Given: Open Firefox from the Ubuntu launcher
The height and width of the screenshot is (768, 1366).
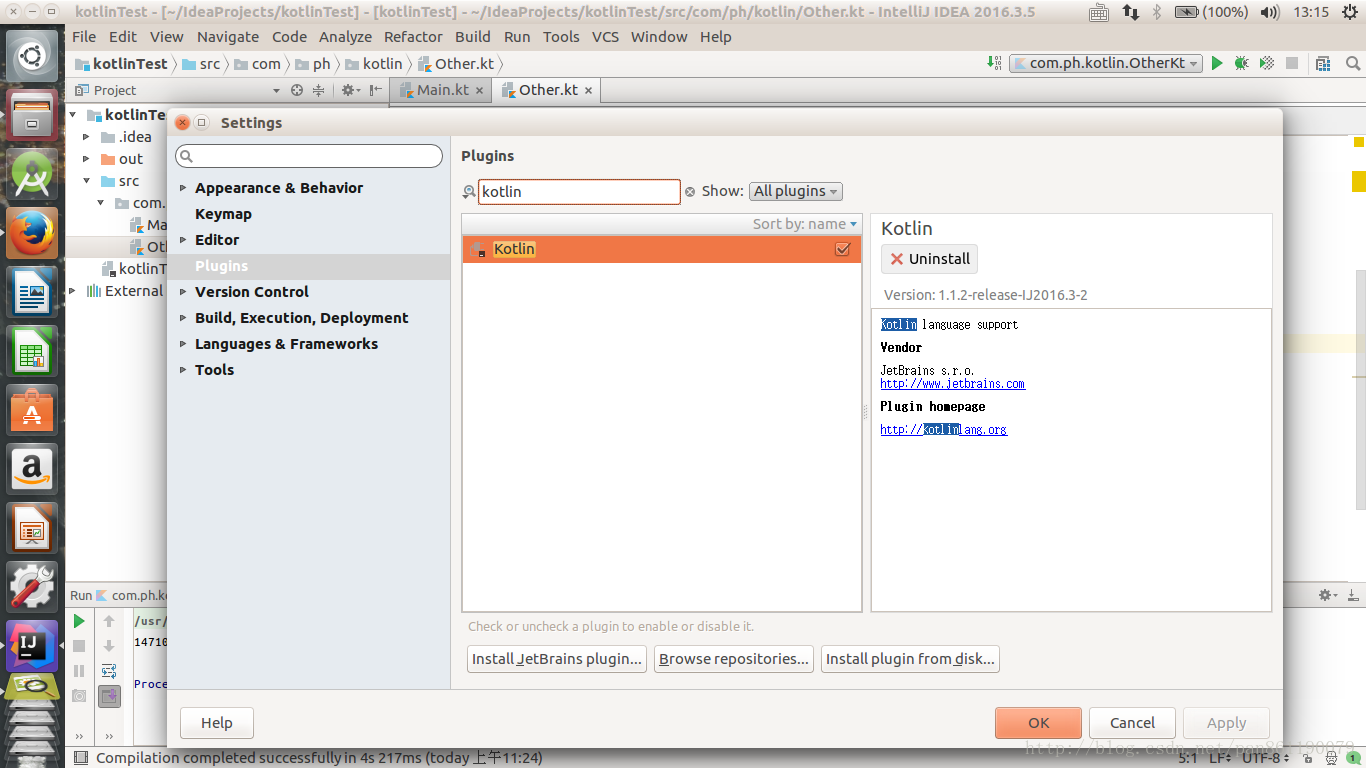Looking at the screenshot, I should pyautogui.click(x=34, y=234).
